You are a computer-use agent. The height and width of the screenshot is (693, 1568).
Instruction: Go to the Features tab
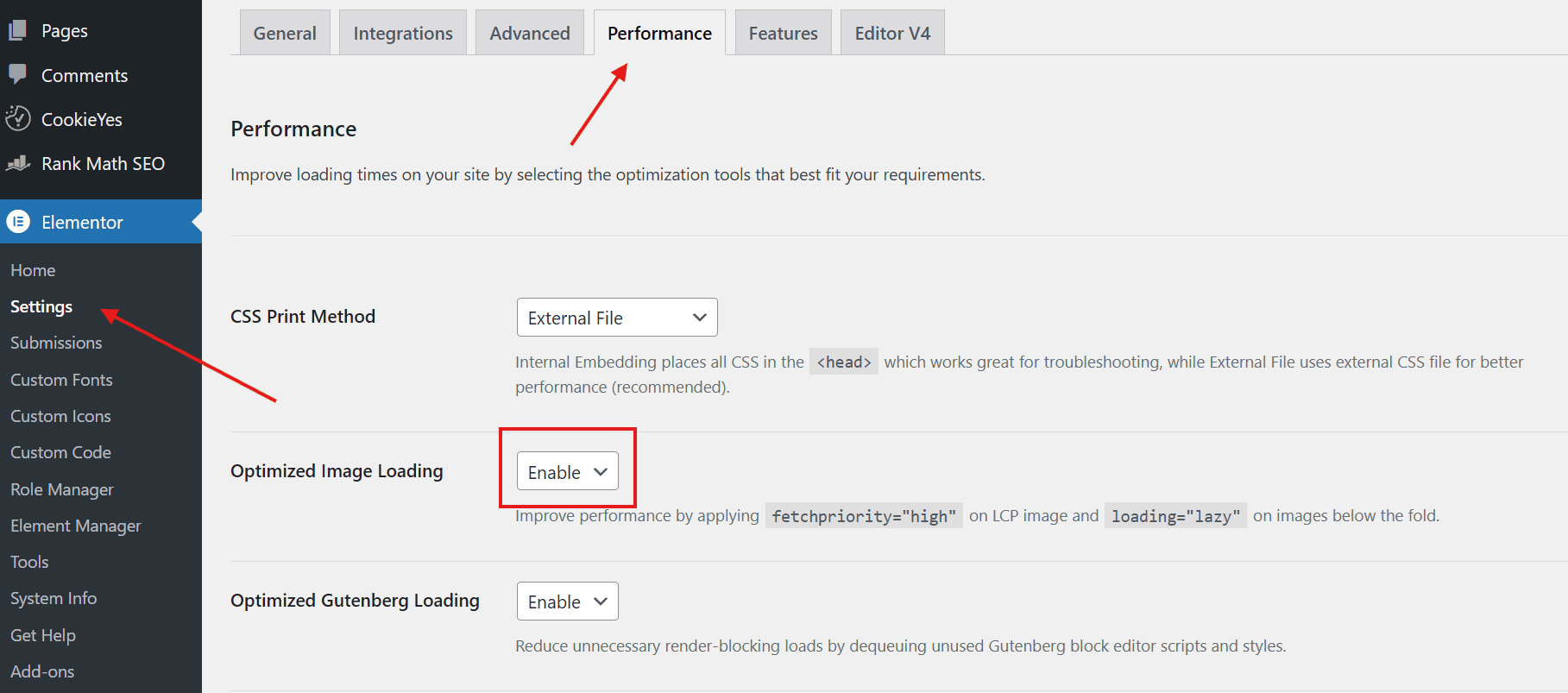783,33
